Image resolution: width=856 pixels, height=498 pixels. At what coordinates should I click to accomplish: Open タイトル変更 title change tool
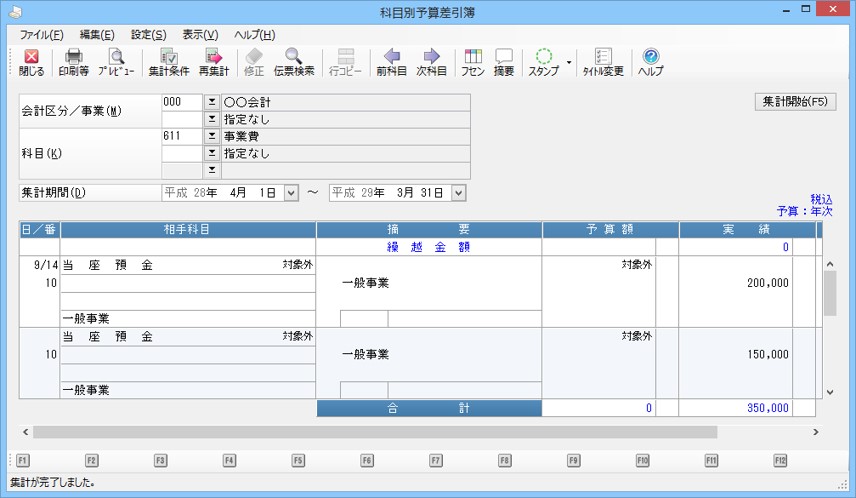click(603, 62)
